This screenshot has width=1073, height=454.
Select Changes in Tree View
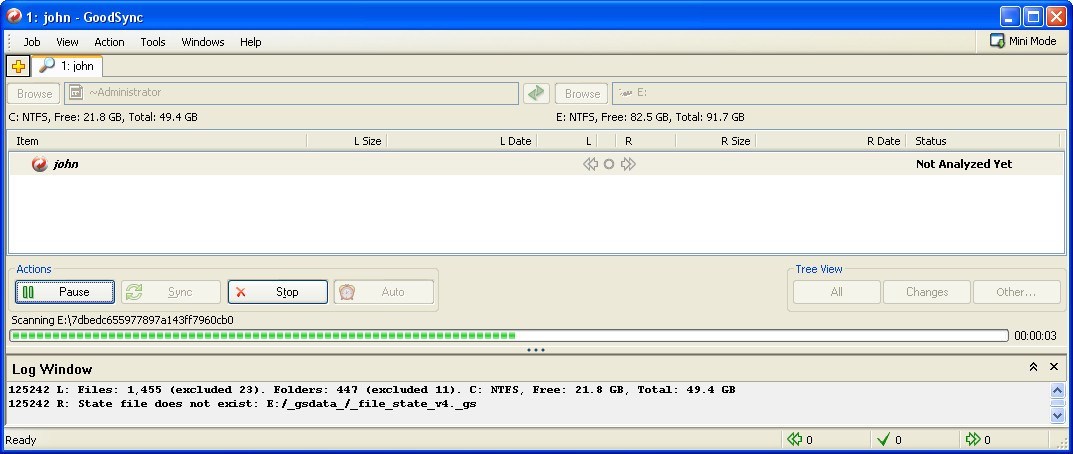point(927,292)
